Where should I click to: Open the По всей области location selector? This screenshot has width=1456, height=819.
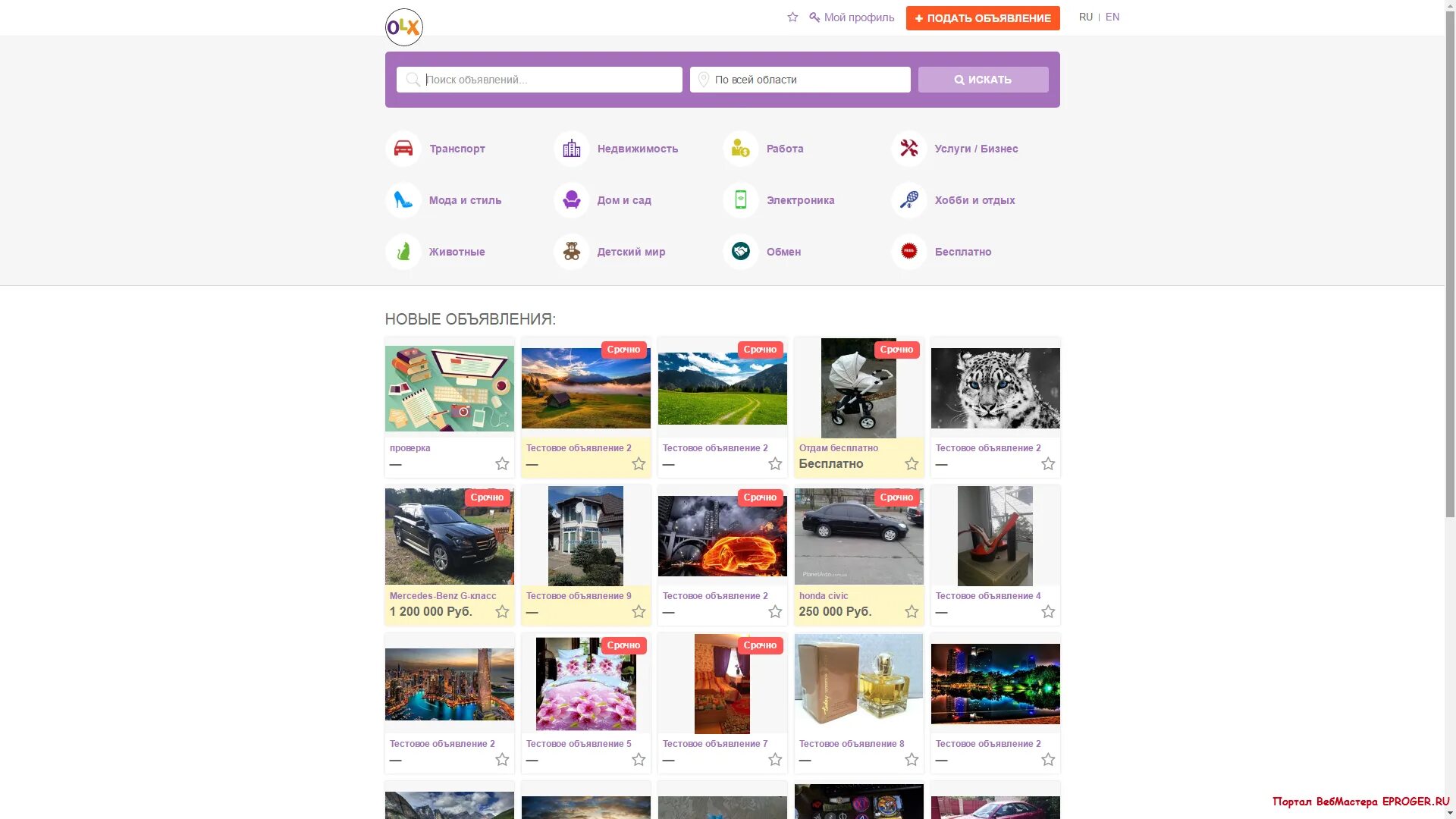pyautogui.click(x=800, y=80)
